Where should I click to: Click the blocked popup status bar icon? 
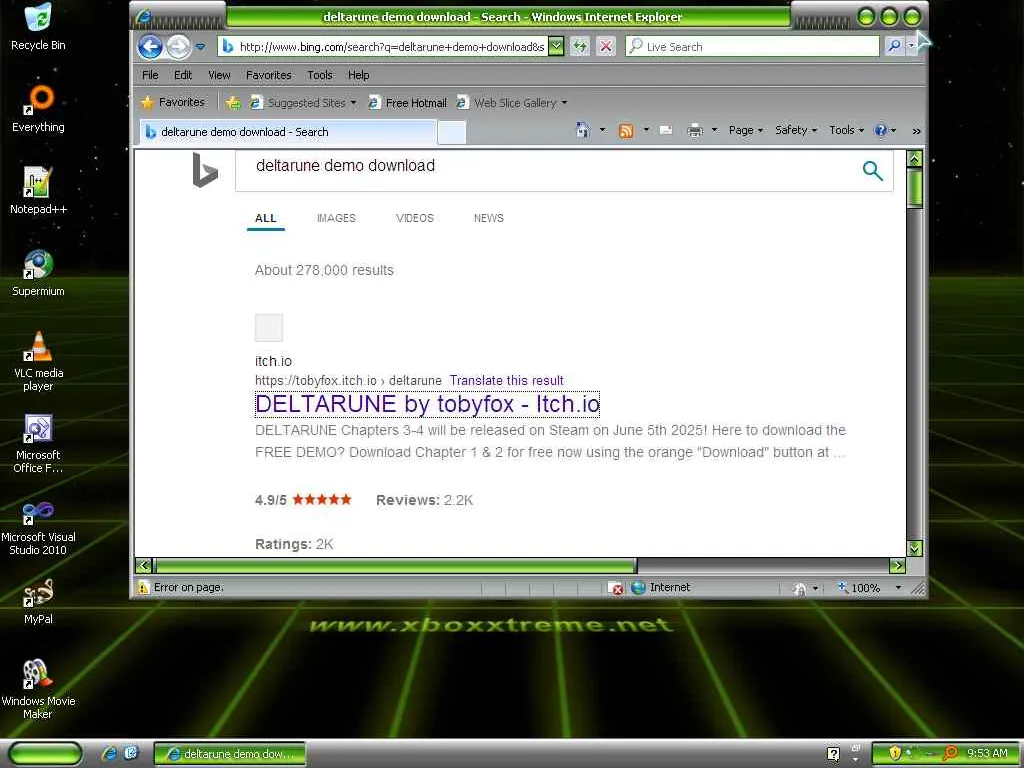tap(615, 588)
